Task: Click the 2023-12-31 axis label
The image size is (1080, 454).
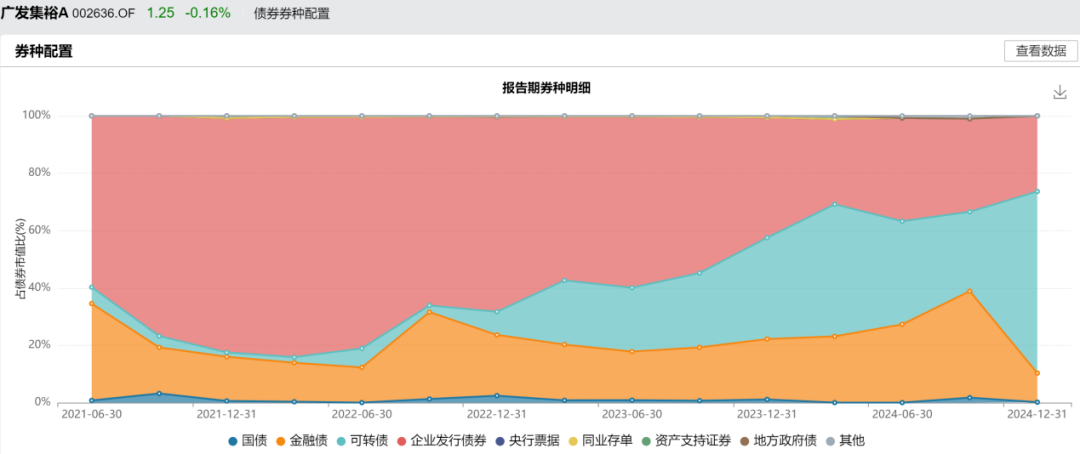Action: pyautogui.click(x=767, y=414)
